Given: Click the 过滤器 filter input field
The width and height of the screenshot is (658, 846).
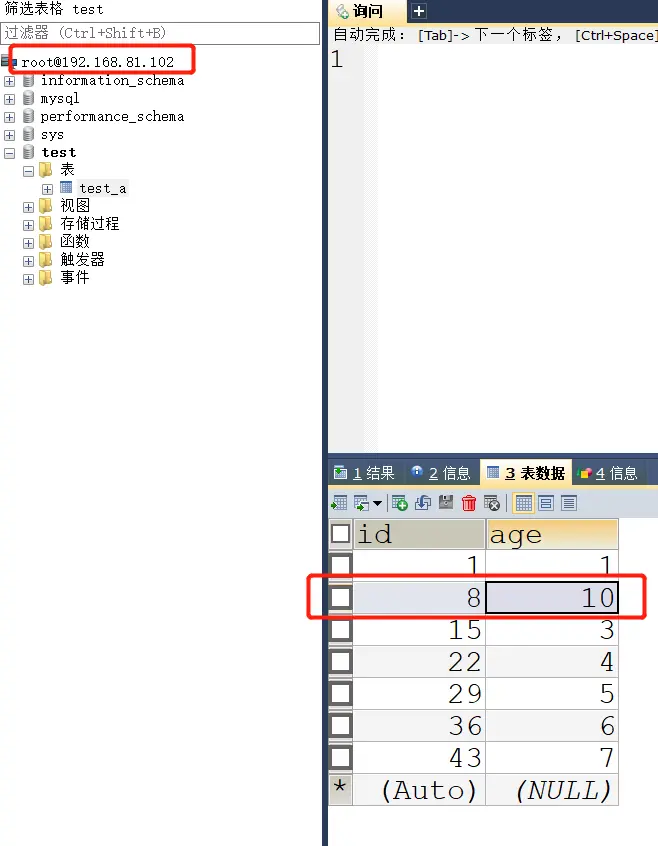Looking at the screenshot, I should click(160, 33).
